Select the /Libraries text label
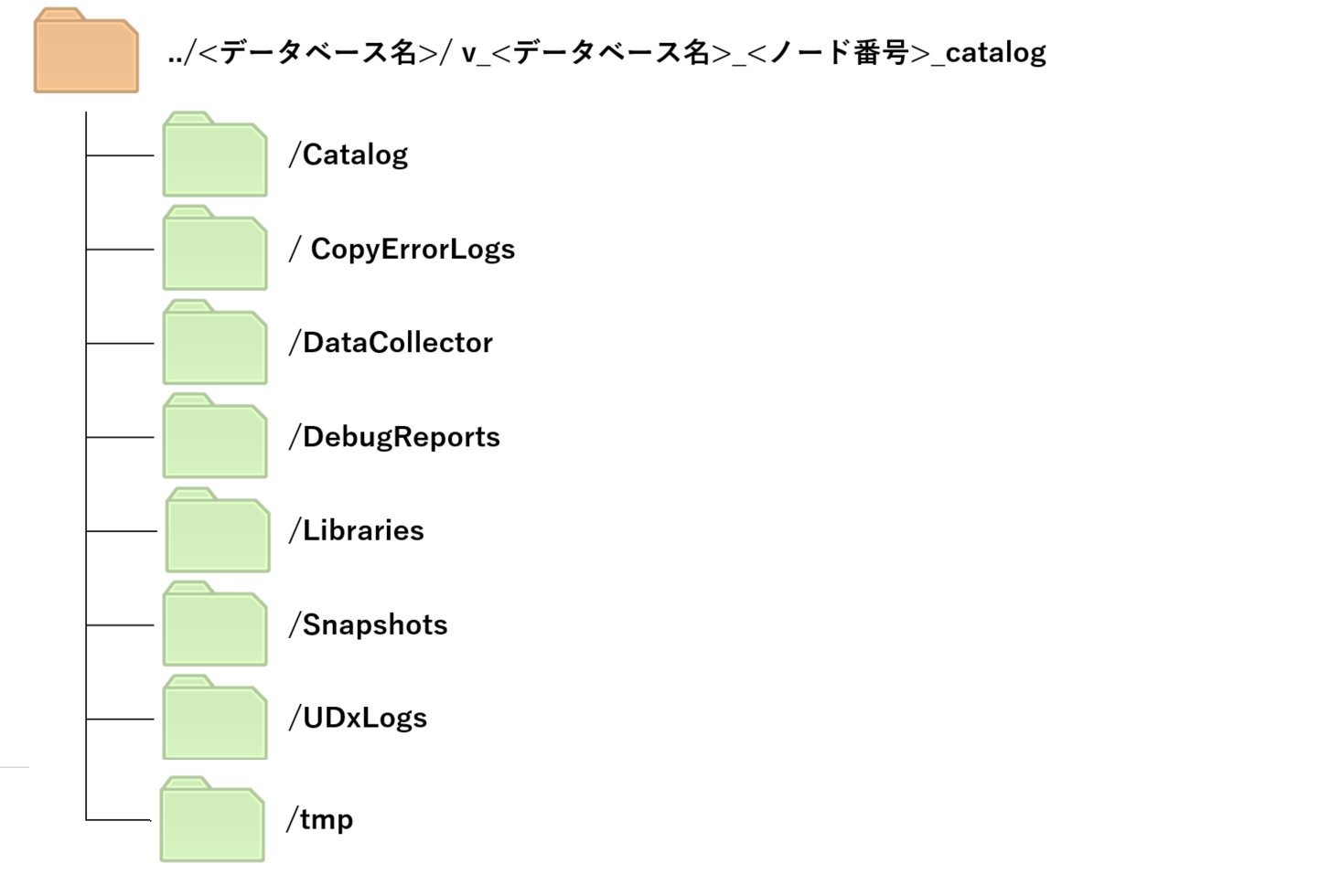The image size is (1319, 896). [x=356, y=531]
